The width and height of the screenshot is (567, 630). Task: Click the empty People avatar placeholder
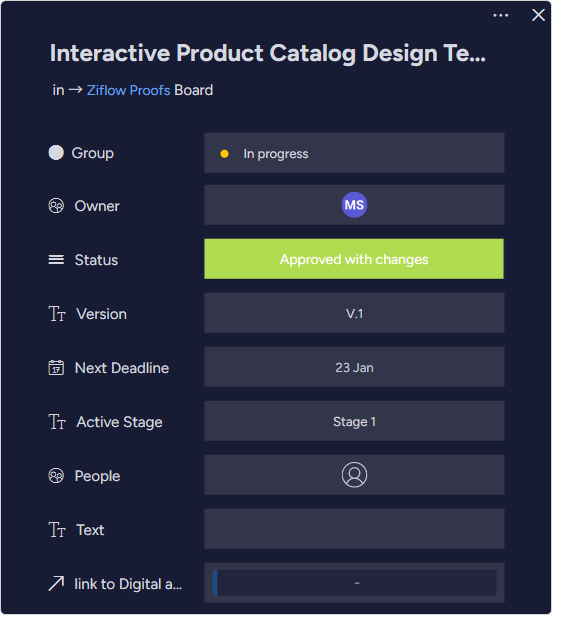[x=354, y=475]
